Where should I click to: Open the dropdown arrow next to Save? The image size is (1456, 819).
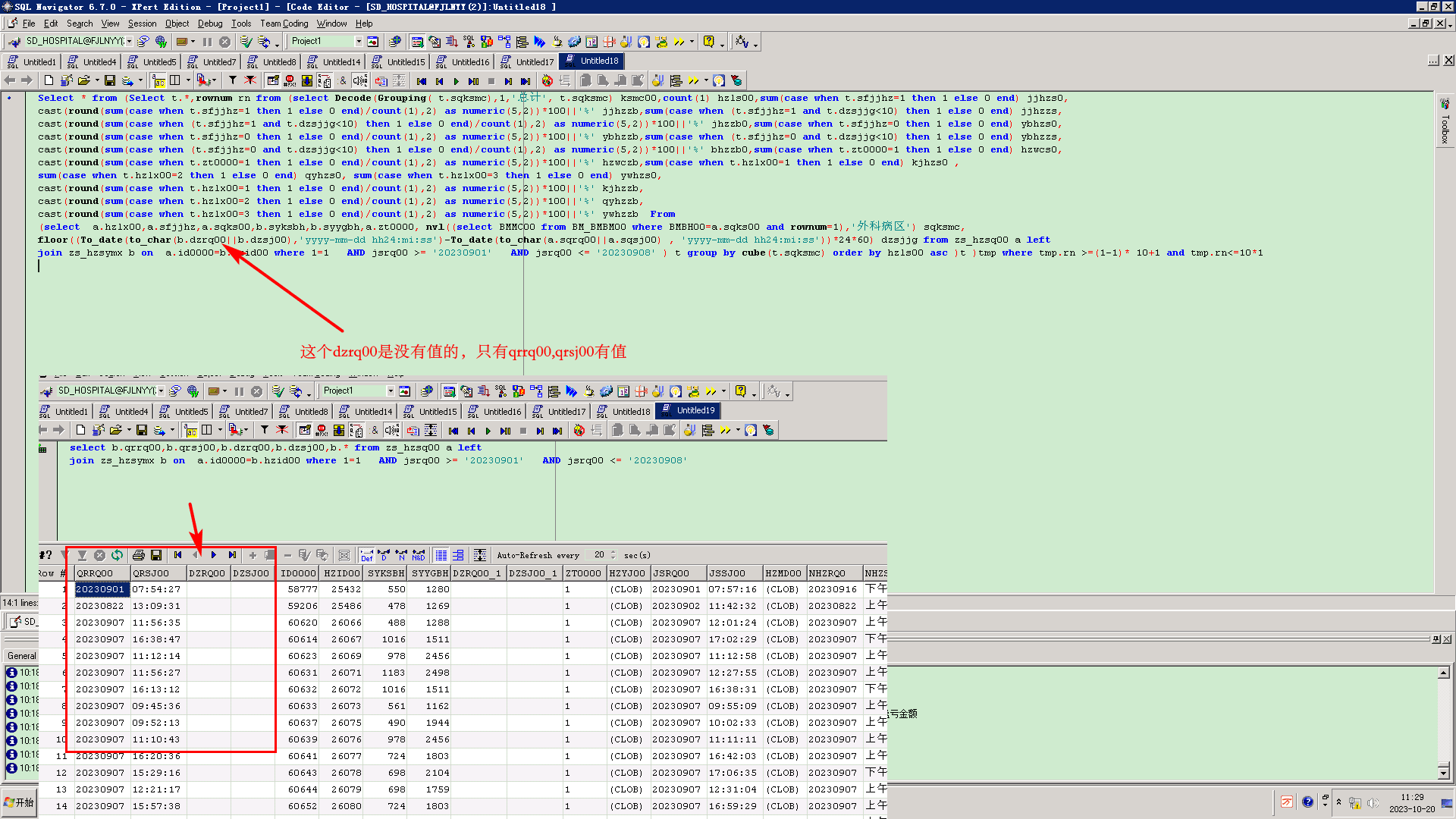click(141, 81)
